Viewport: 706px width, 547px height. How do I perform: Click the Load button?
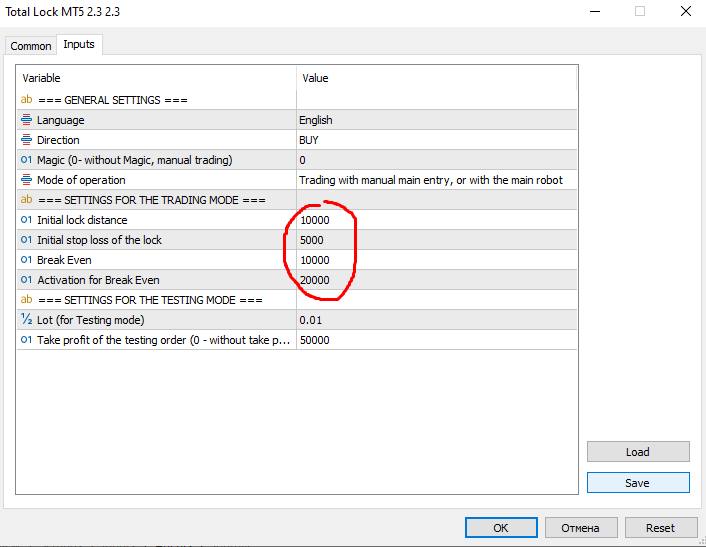(x=638, y=452)
